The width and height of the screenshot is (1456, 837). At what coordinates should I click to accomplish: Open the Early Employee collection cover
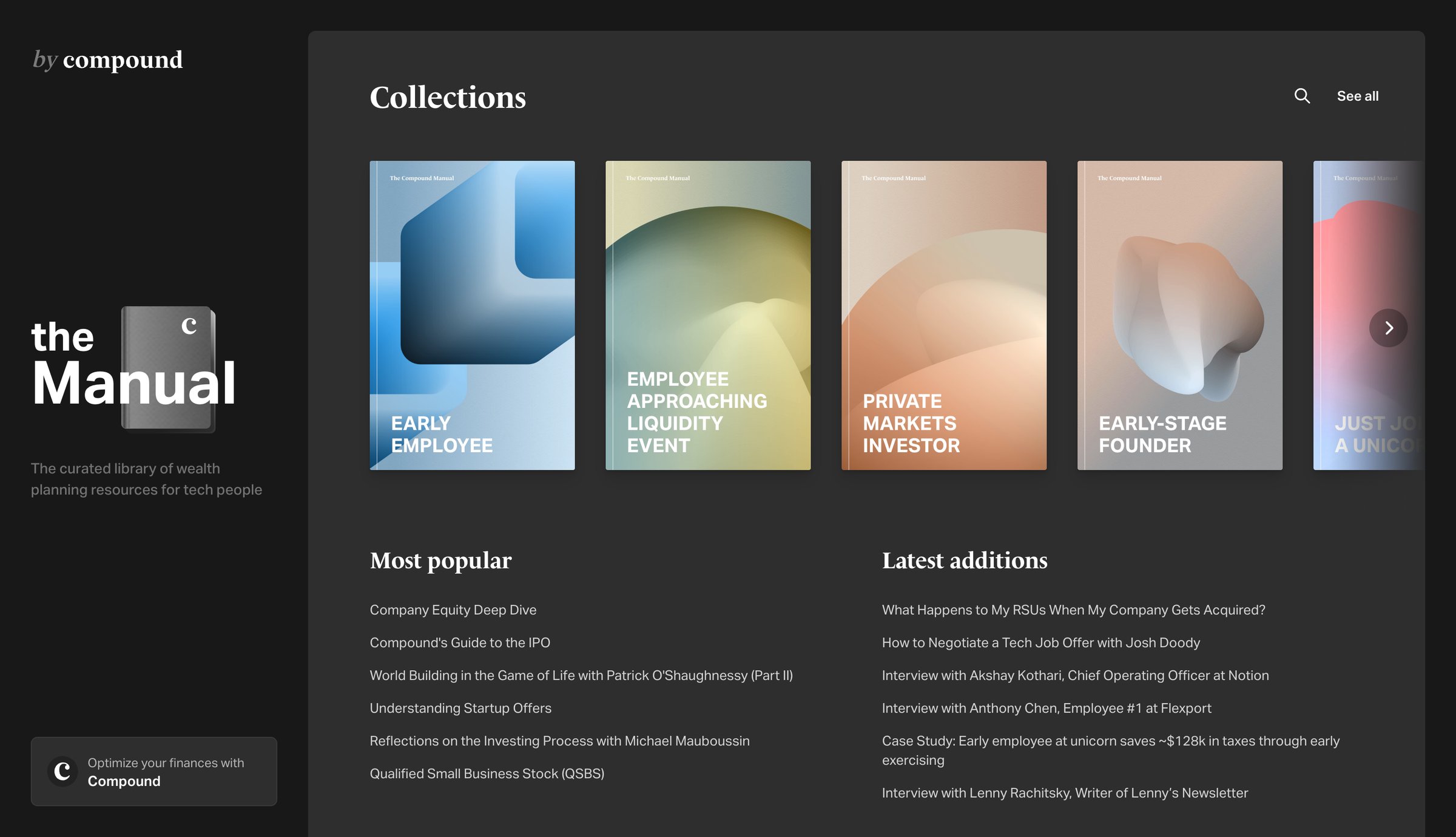click(x=472, y=315)
